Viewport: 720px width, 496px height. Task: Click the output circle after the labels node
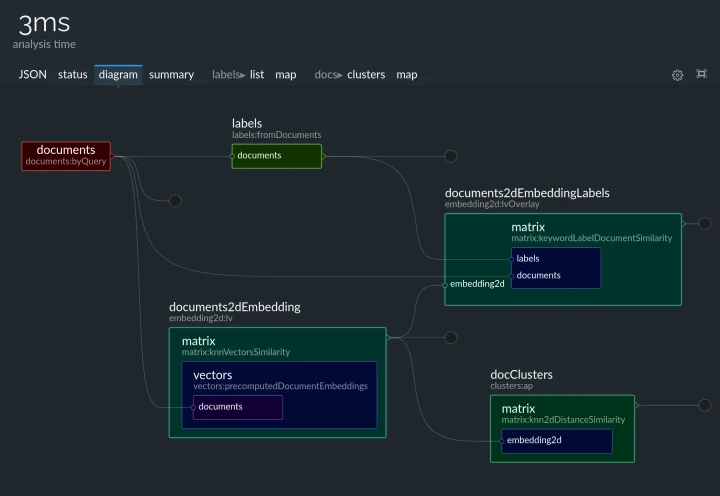click(x=451, y=156)
